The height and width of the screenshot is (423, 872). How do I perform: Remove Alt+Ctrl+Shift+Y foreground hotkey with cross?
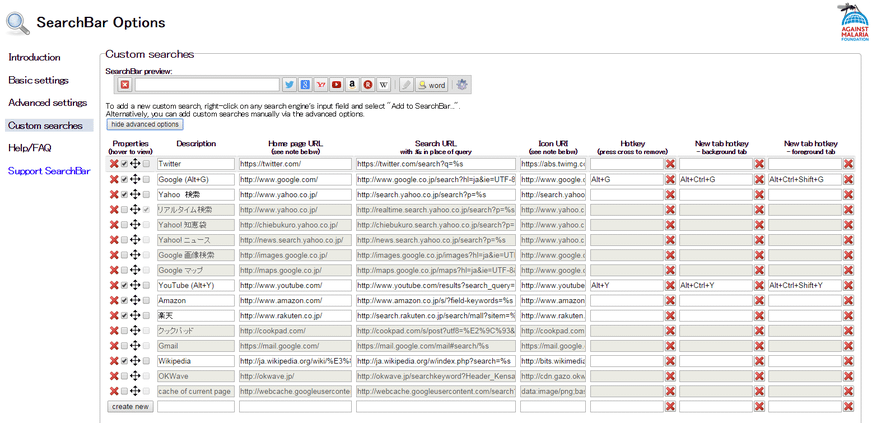tap(848, 285)
